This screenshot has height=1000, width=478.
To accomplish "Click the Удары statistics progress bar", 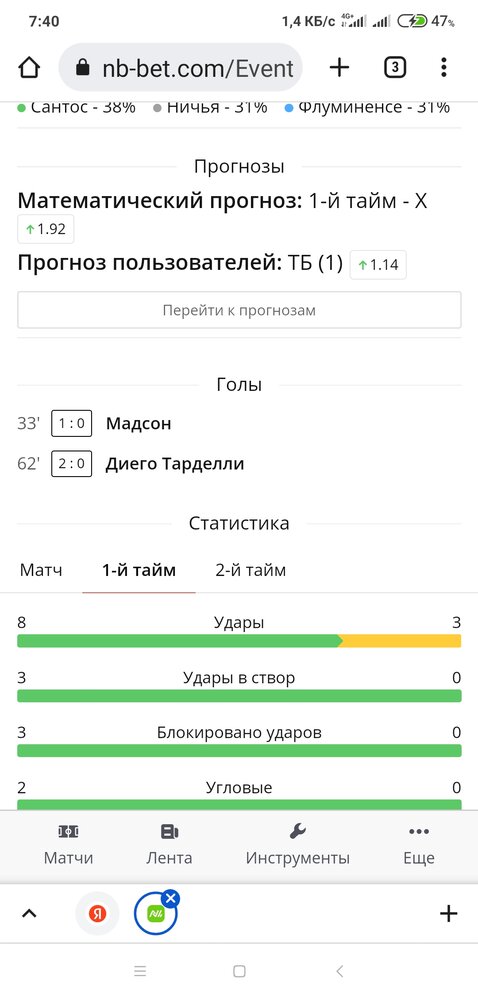I will point(239,641).
